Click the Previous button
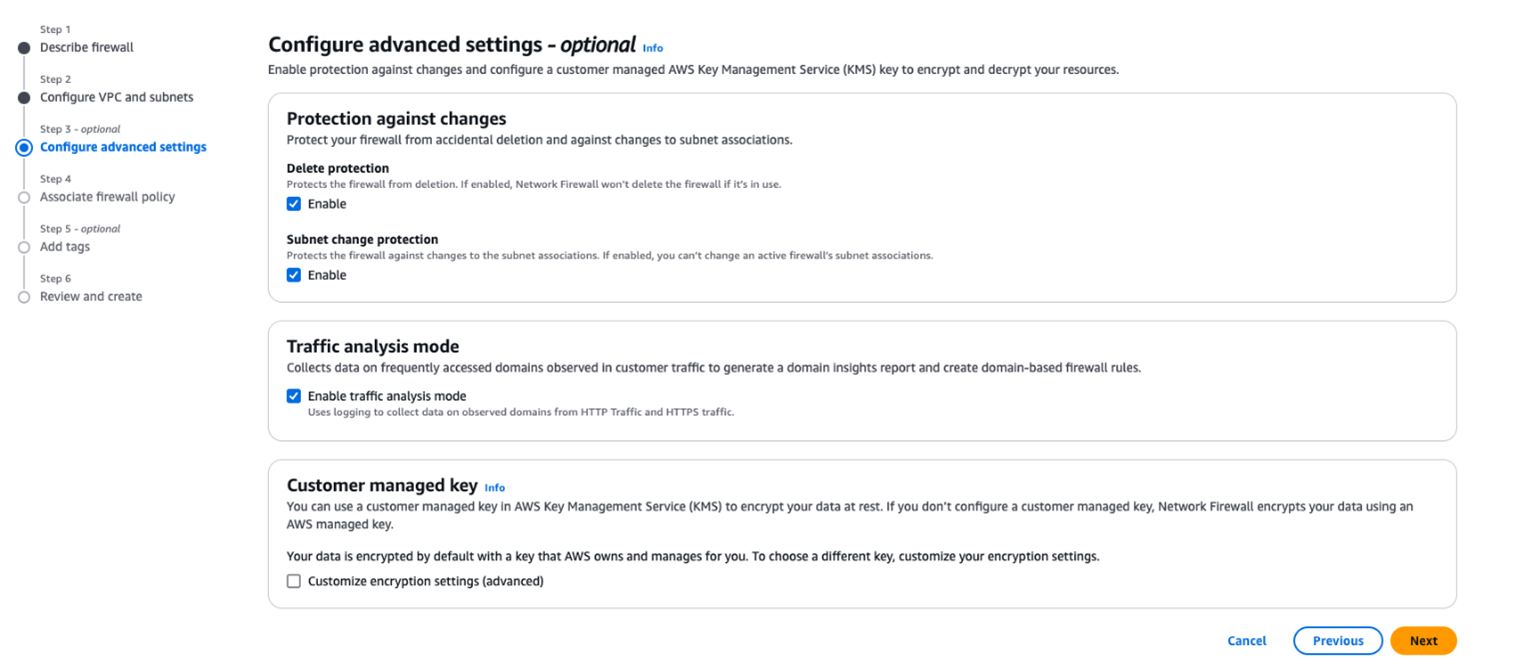 coord(1337,640)
